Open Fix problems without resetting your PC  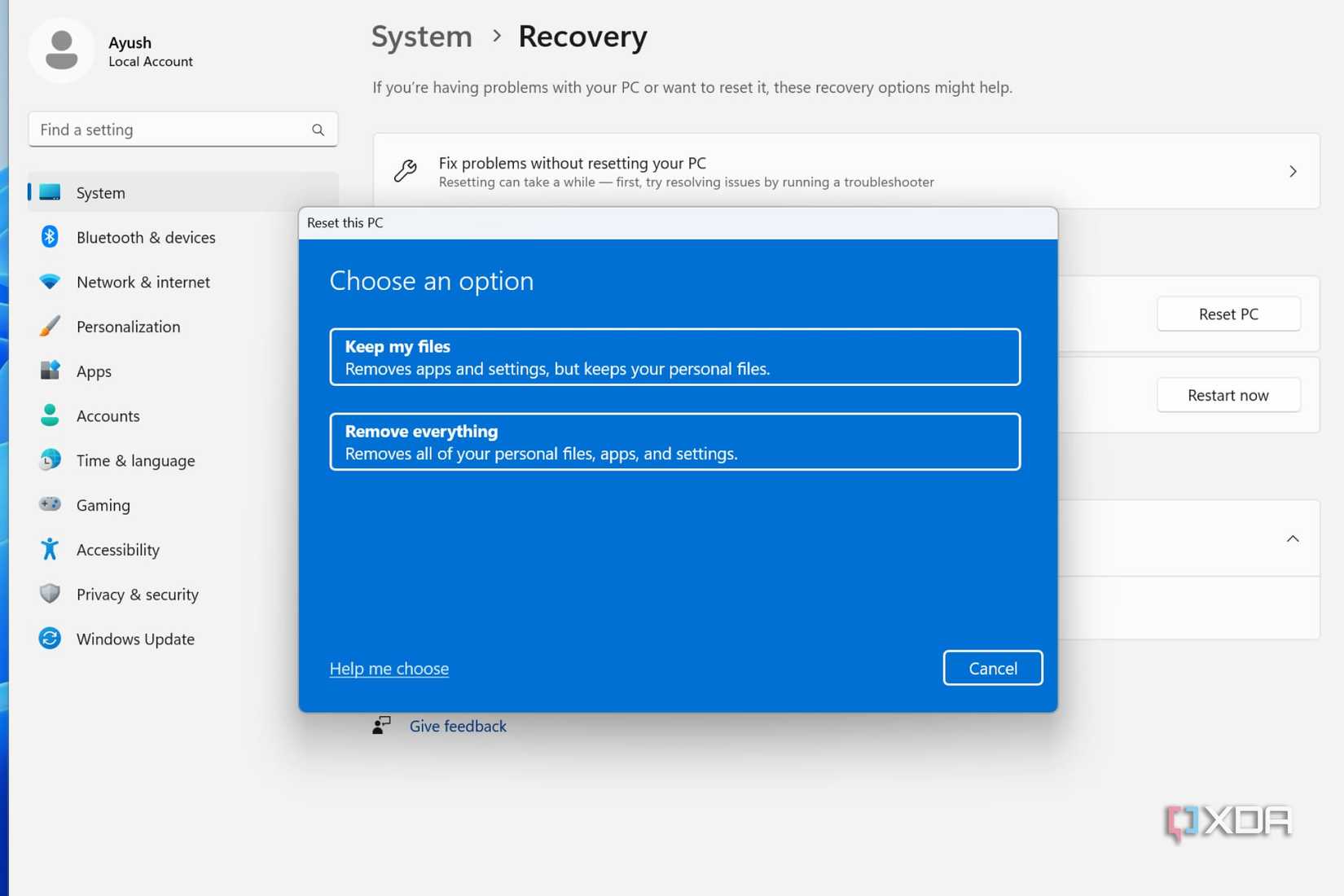pos(846,171)
